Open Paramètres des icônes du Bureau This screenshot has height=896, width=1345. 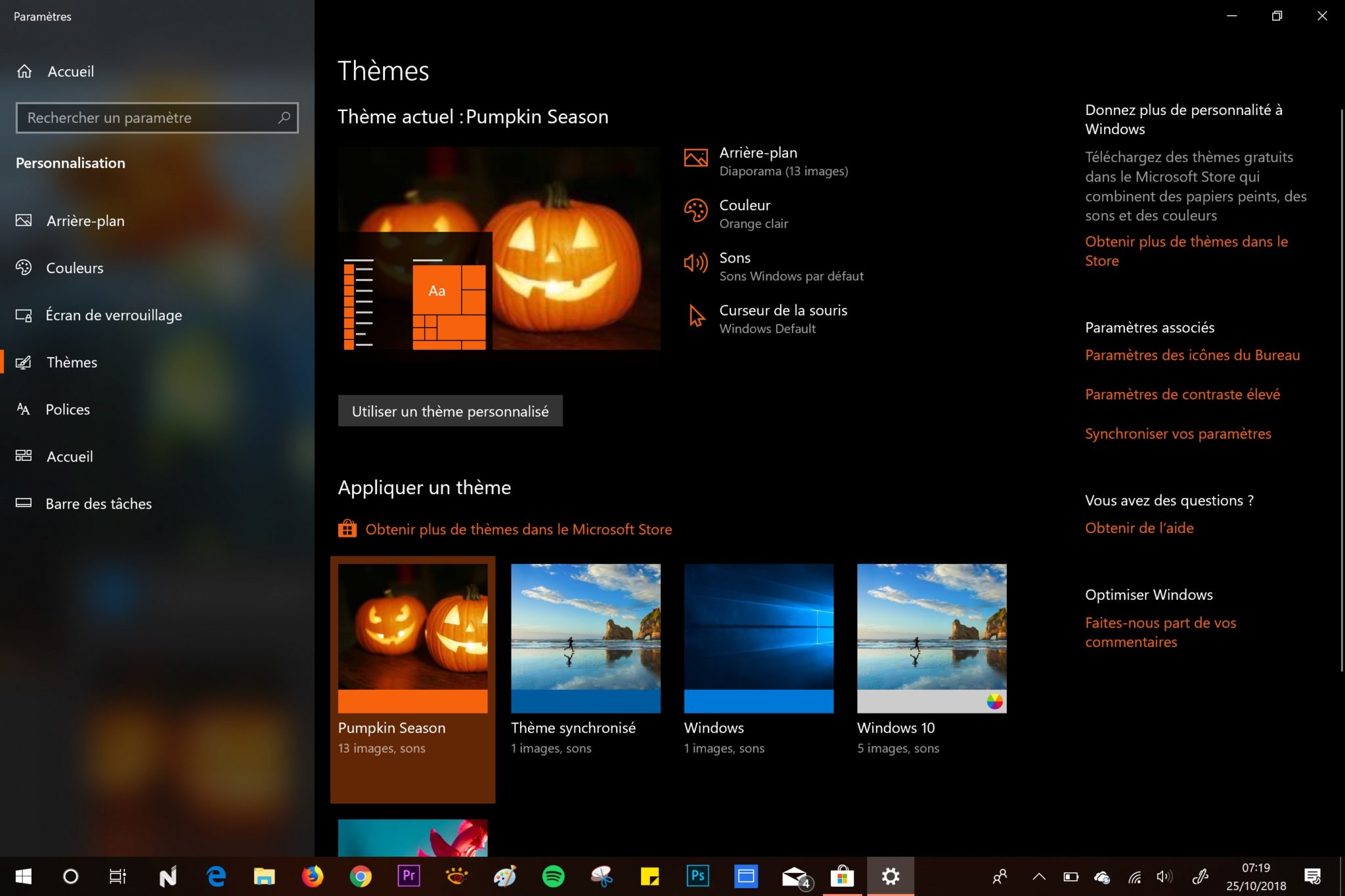(x=1192, y=355)
